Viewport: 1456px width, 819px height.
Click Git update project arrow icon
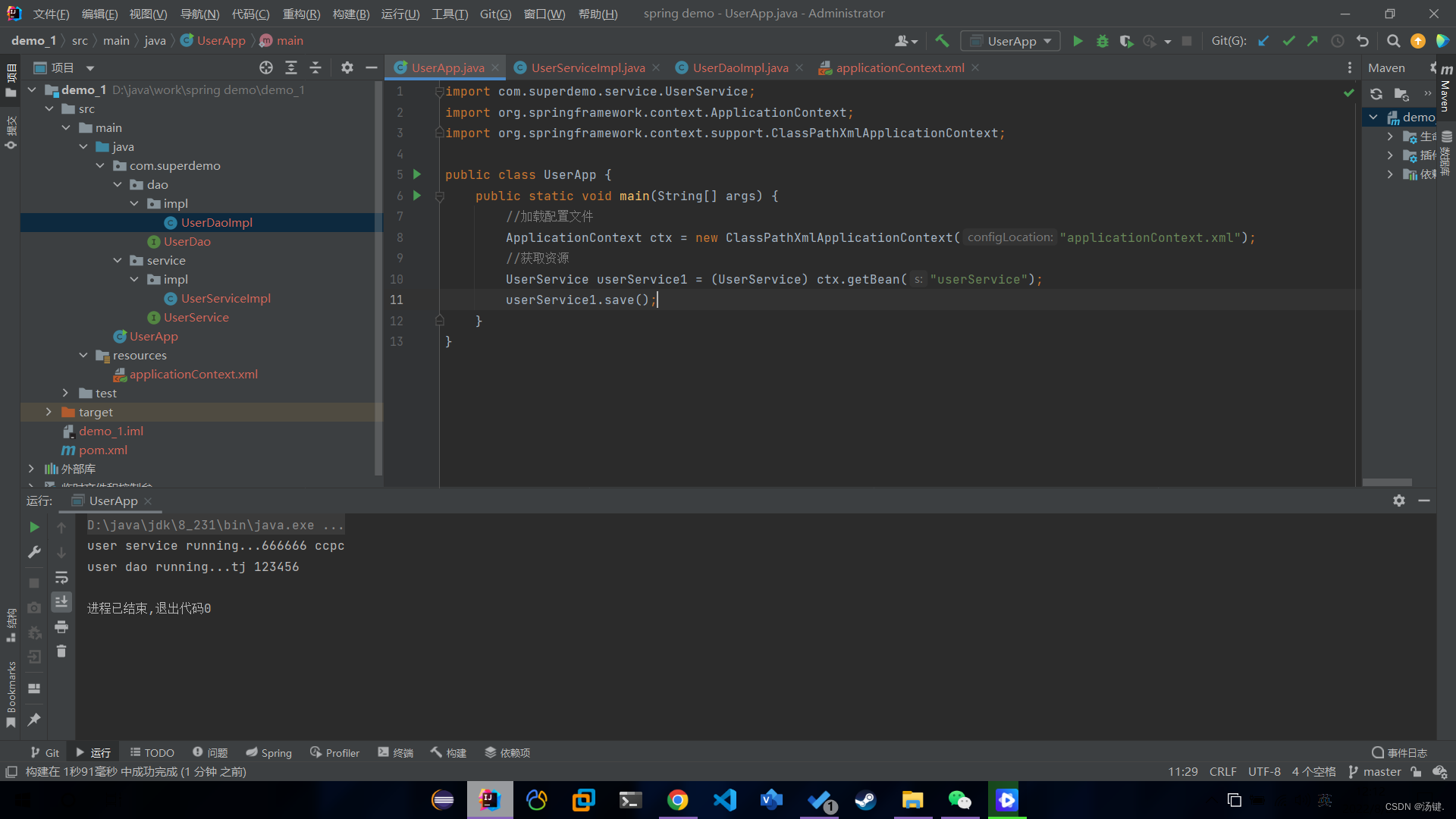1263,41
